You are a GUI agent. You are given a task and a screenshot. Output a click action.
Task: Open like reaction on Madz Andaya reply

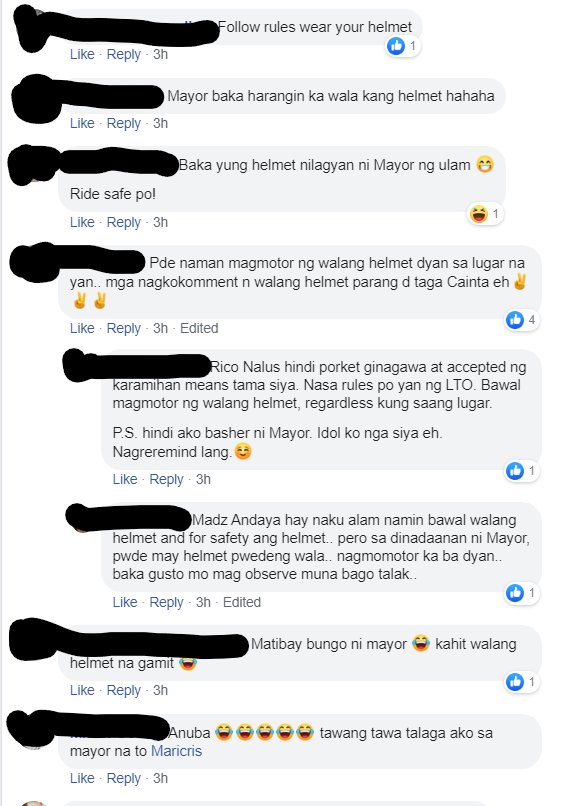click(x=522, y=593)
